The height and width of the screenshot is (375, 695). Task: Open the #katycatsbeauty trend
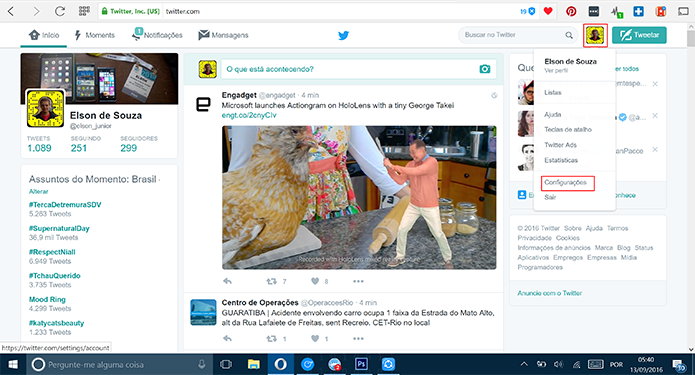tap(56, 323)
